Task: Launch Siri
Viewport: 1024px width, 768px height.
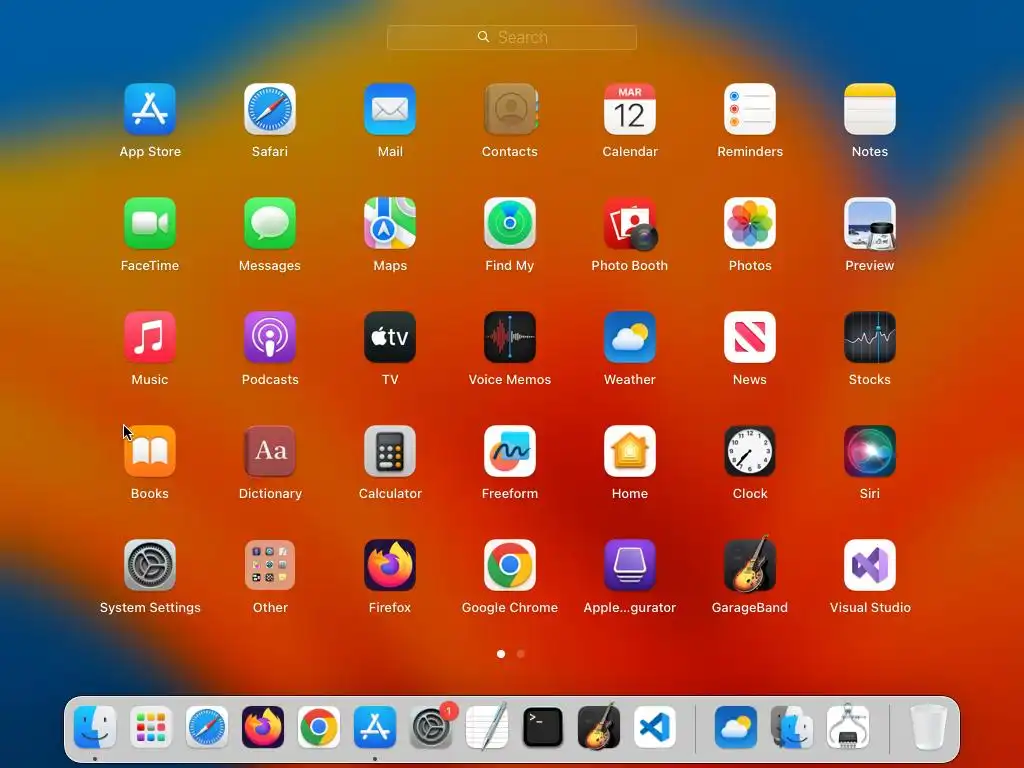Action: point(870,451)
